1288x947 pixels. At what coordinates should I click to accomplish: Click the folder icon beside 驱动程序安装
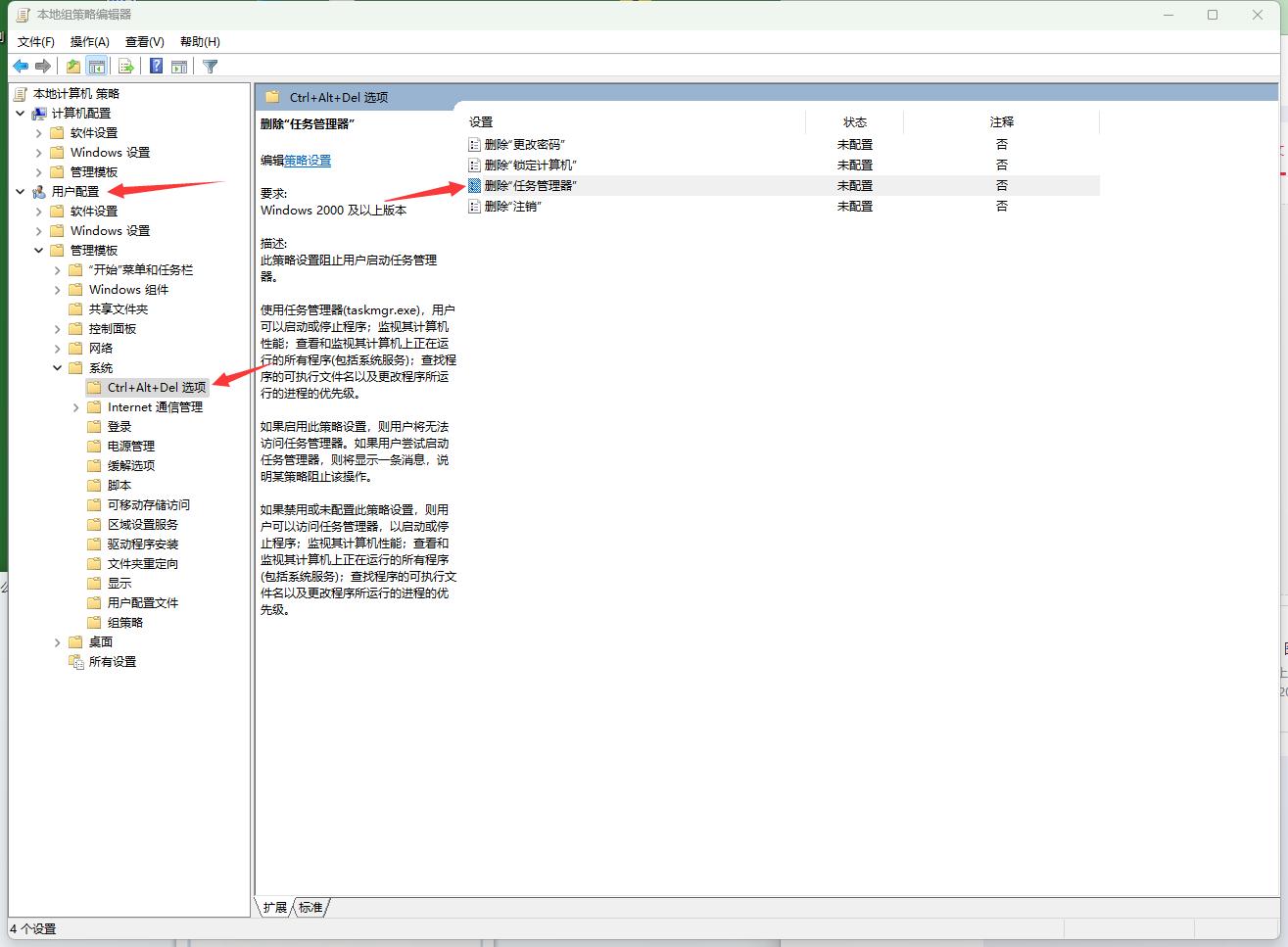point(95,545)
